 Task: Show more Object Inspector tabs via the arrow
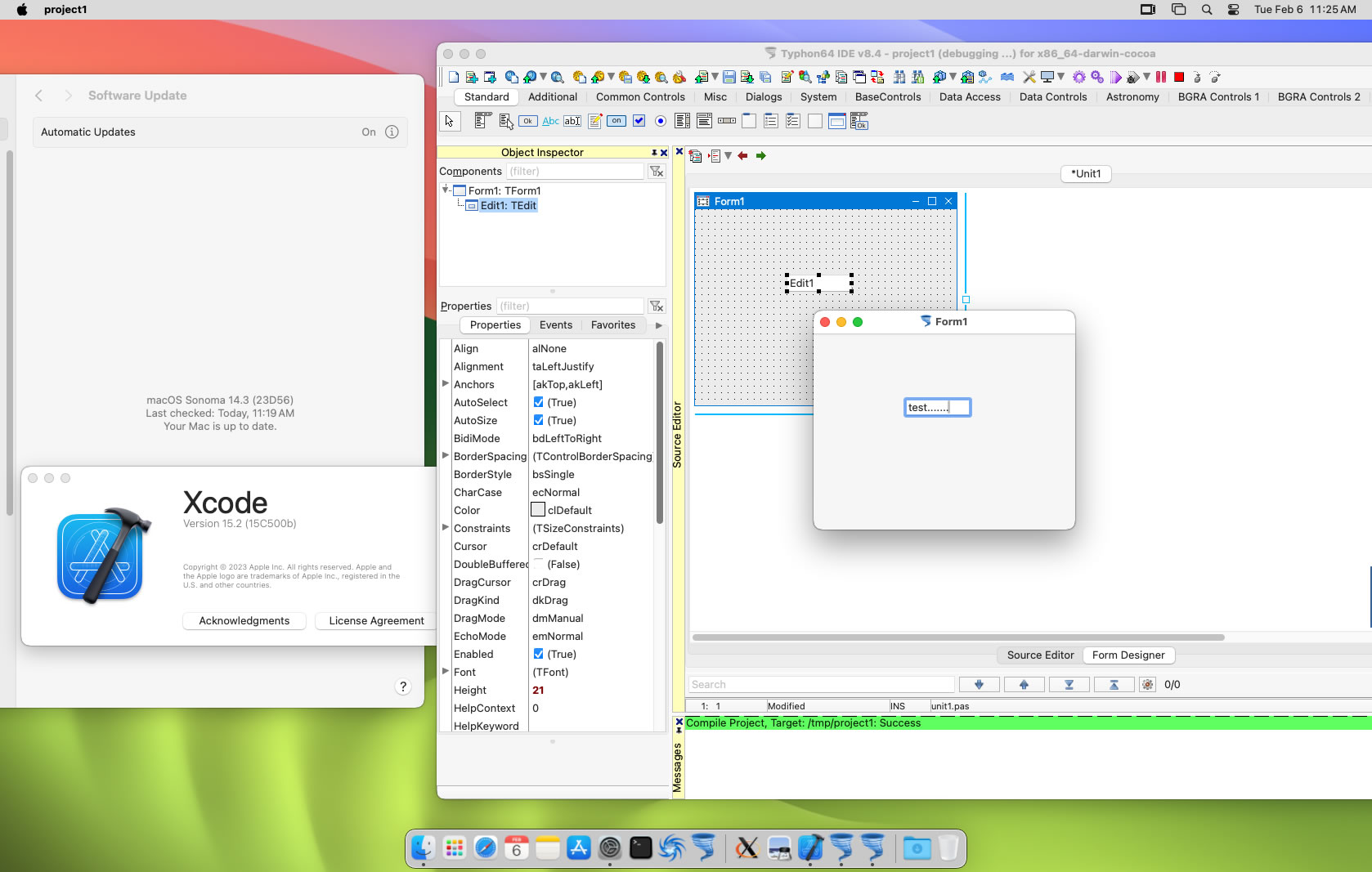[x=659, y=325]
